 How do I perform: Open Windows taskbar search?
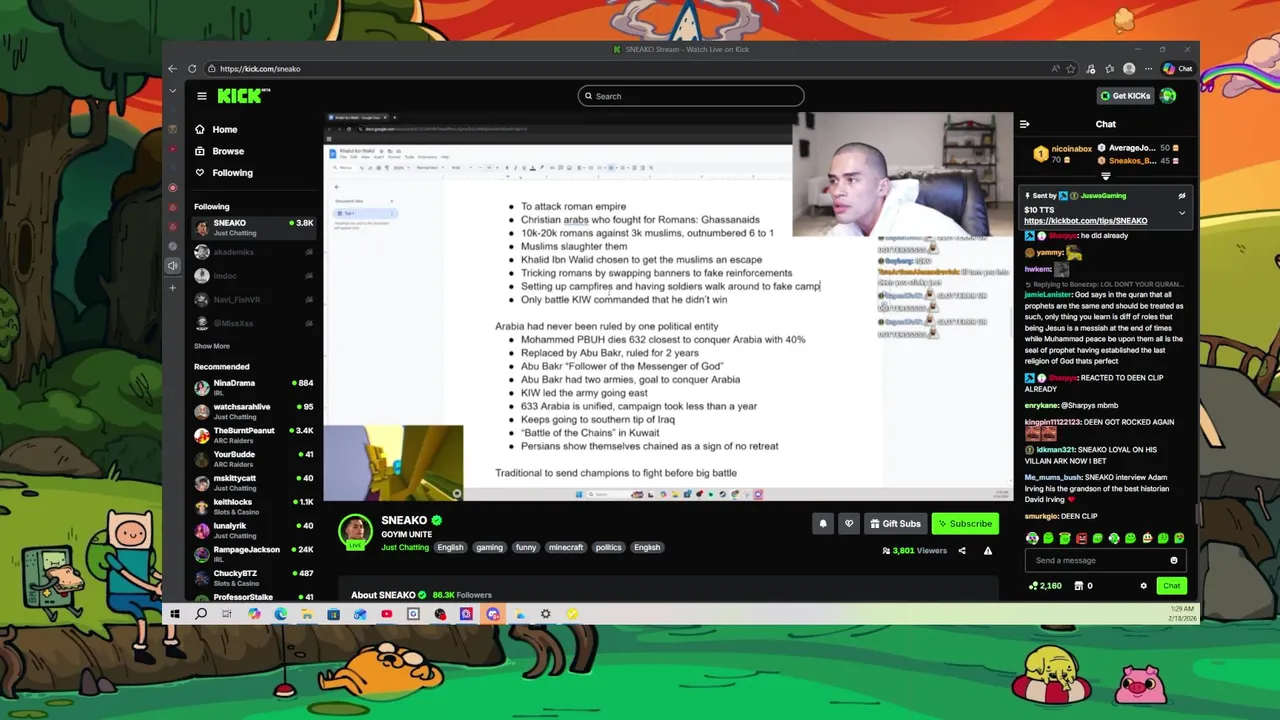point(201,614)
